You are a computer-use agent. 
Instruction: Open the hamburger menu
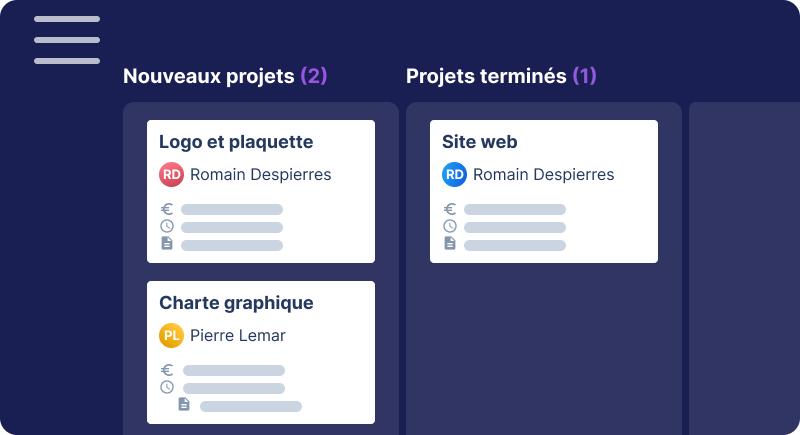tap(67, 40)
